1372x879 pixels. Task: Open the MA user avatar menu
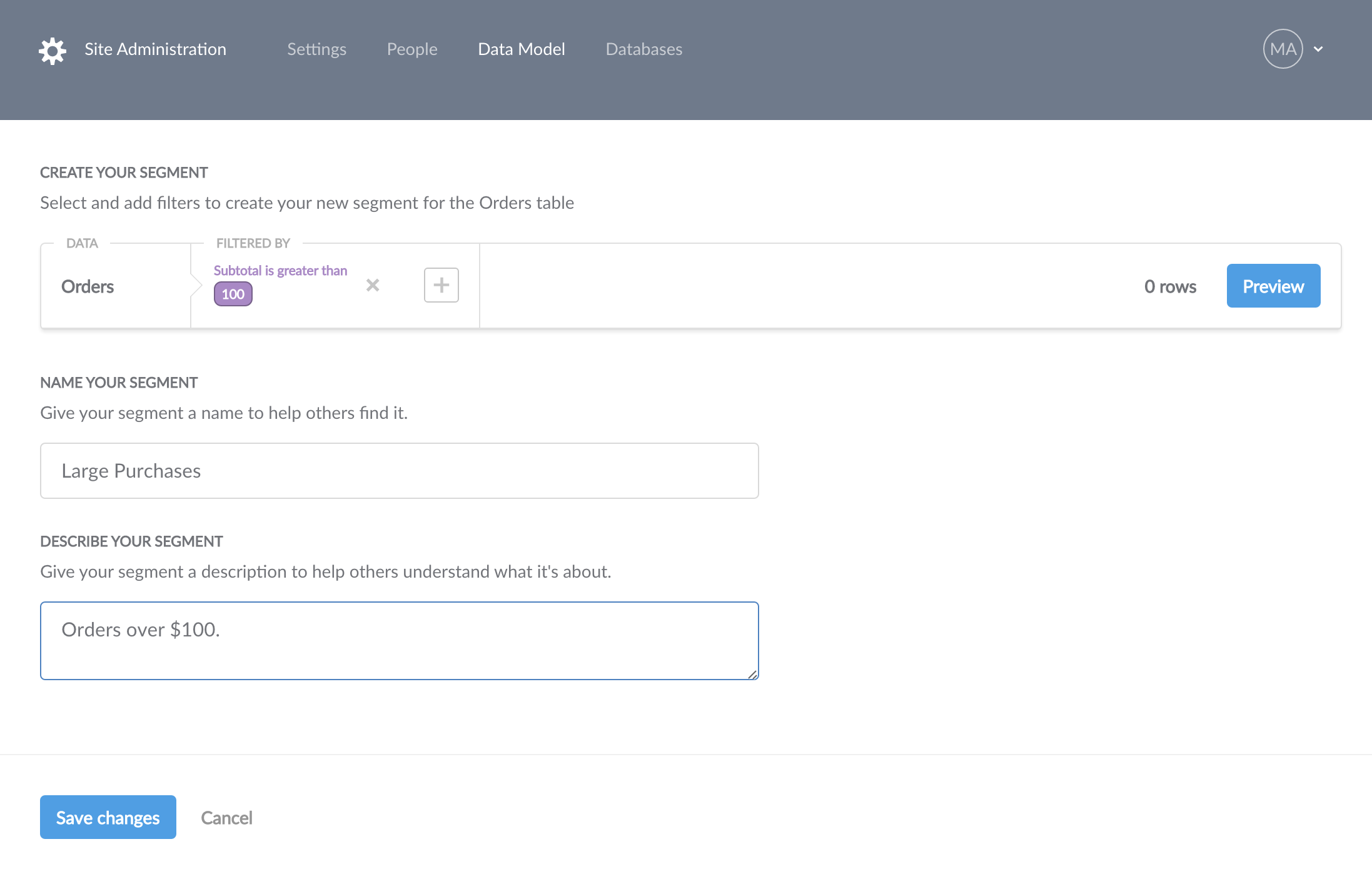[1283, 49]
